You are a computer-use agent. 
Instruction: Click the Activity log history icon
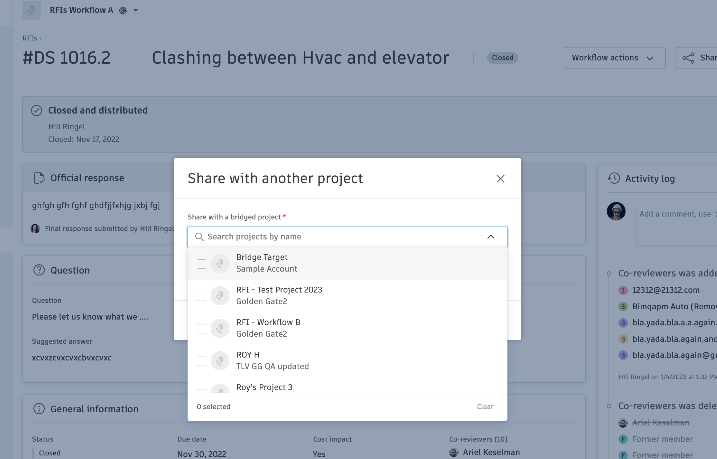pos(614,178)
